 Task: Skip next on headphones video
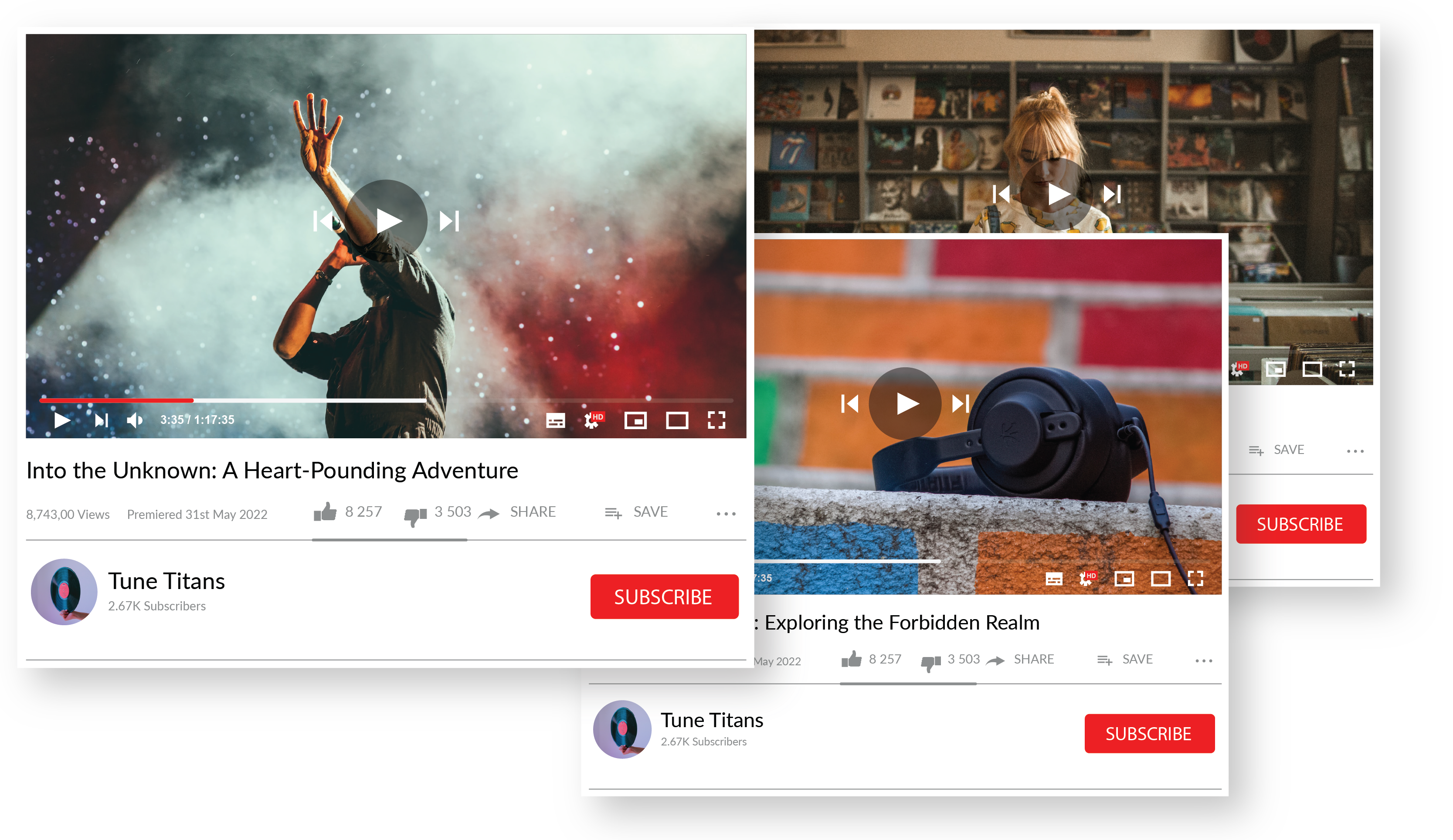point(960,403)
